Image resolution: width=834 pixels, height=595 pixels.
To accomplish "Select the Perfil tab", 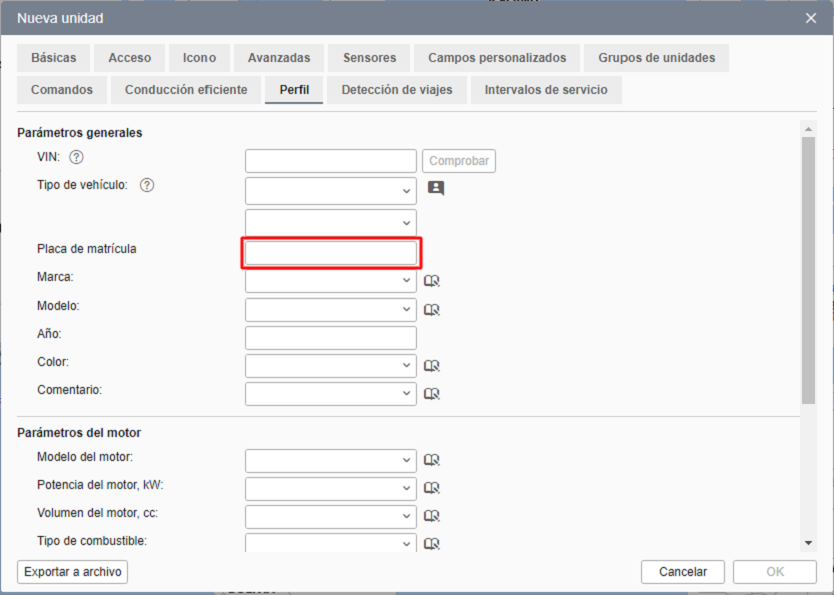I will [294, 90].
